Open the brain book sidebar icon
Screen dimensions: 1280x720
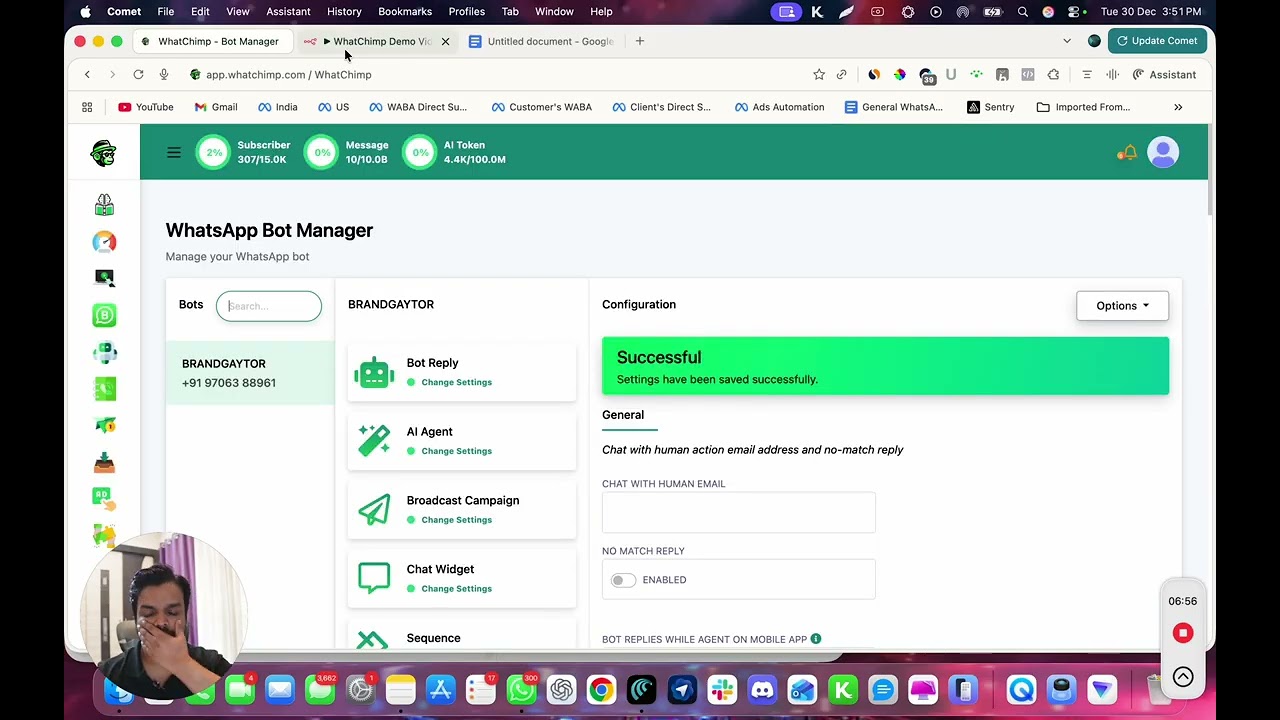tap(104, 204)
